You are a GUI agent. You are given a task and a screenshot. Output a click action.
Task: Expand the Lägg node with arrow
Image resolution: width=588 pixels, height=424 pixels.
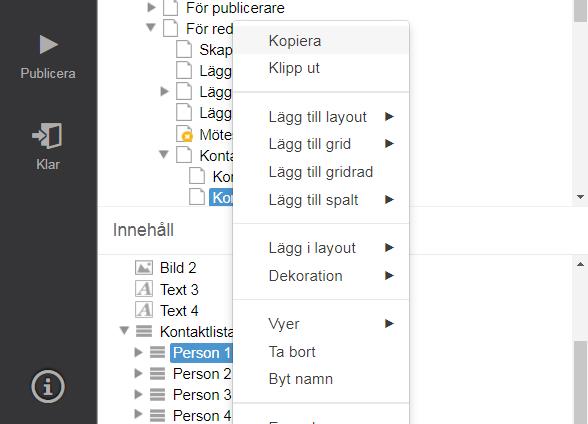164,91
